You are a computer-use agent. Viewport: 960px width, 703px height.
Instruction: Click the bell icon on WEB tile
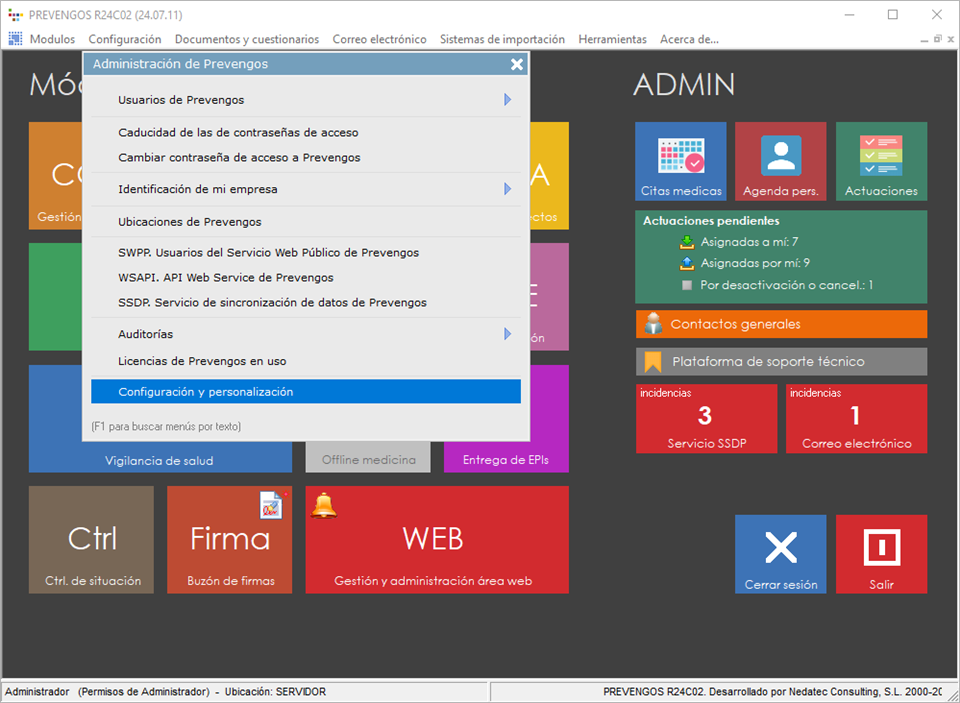point(324,506)
